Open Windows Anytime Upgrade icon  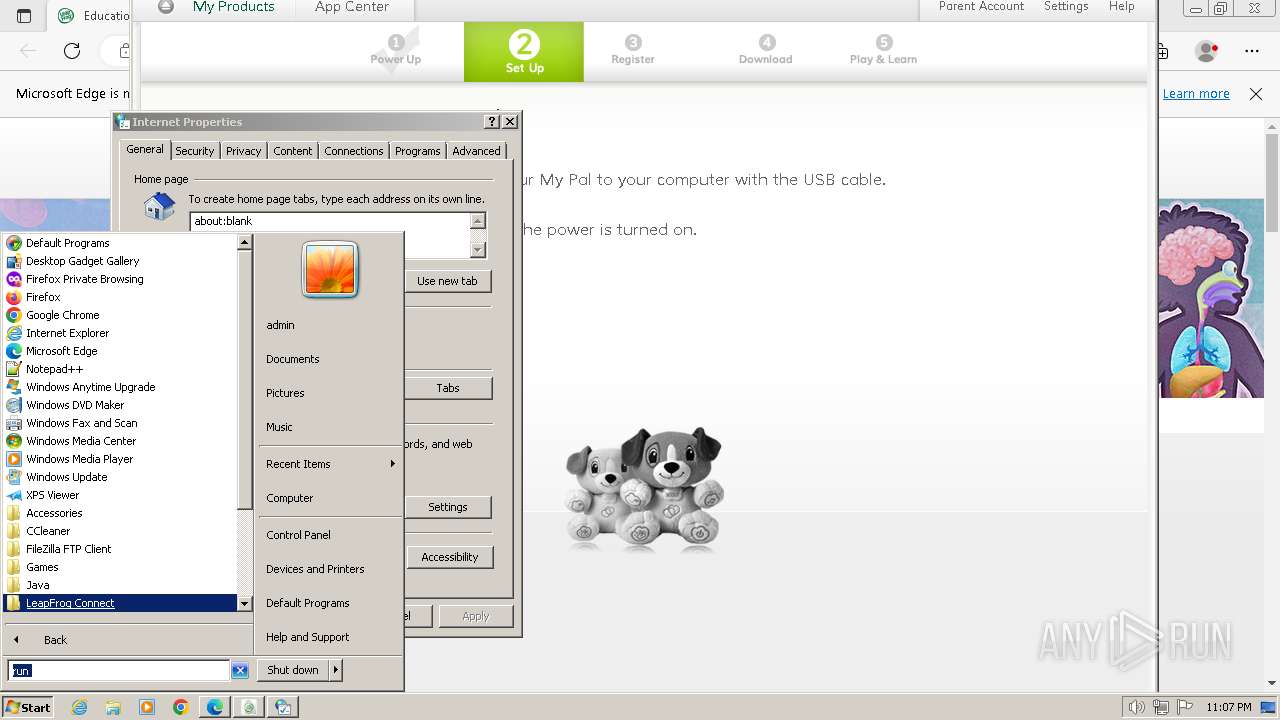pyautogui.click(x=14, y=387)
